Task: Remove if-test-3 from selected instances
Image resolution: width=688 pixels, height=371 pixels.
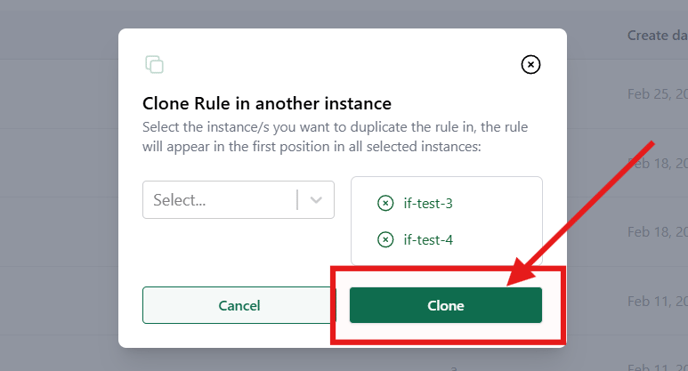Action: 385,203
